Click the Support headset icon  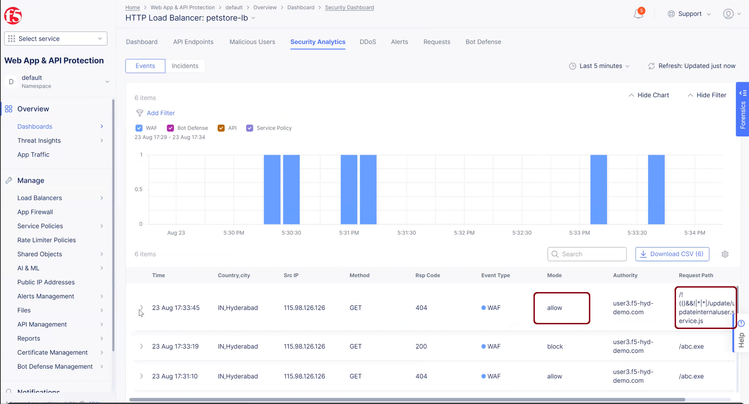[x=670, y=14]
